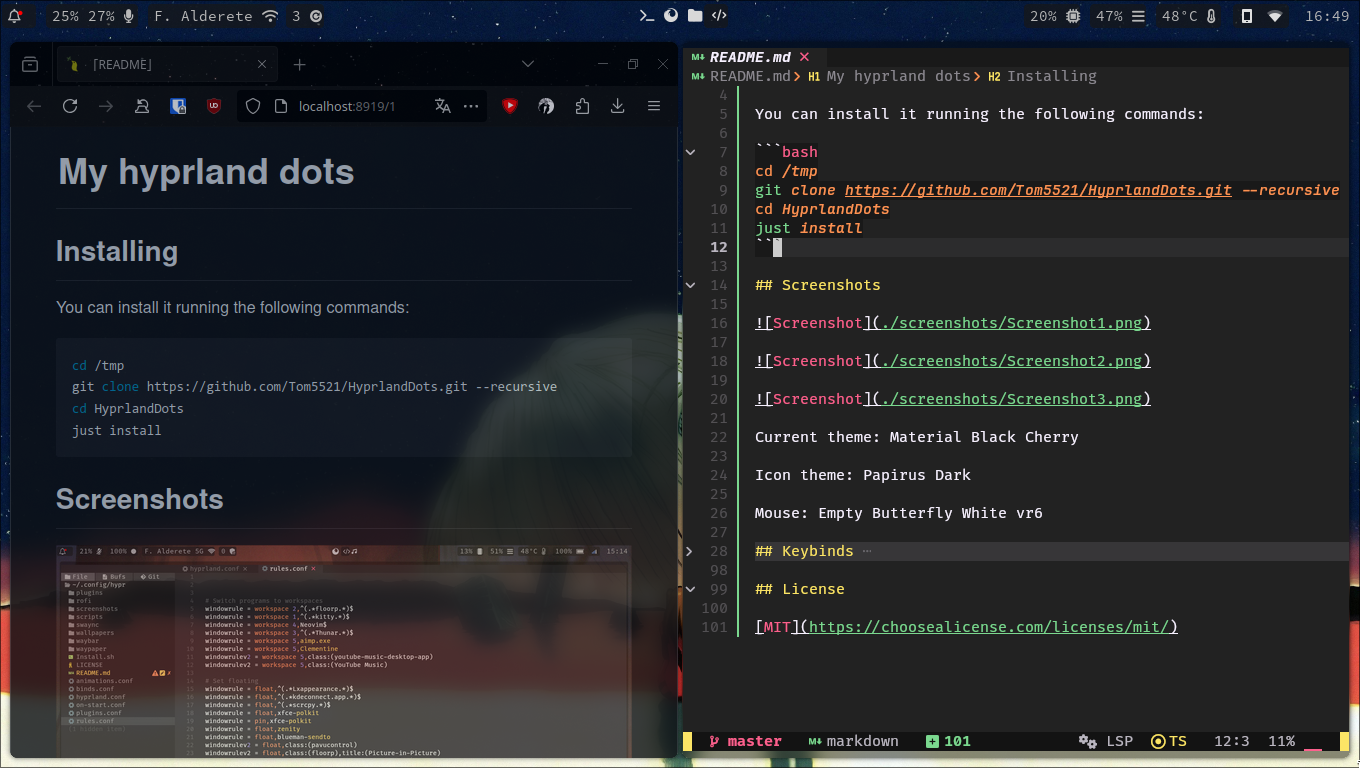Click the 101 added lines indicator
The image size is (1360, 768).
point(948,741)
